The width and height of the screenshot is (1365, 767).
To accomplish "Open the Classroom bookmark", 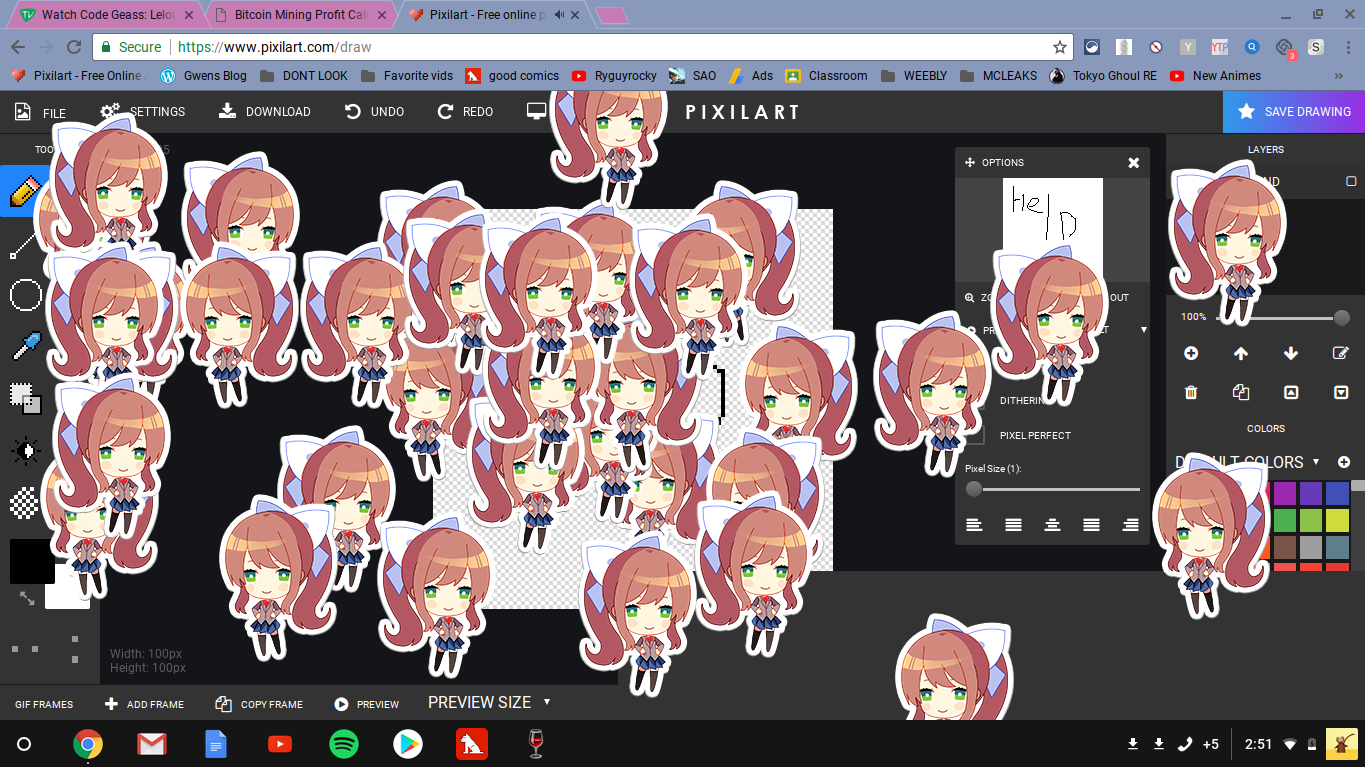I will (x=826, y=75).
